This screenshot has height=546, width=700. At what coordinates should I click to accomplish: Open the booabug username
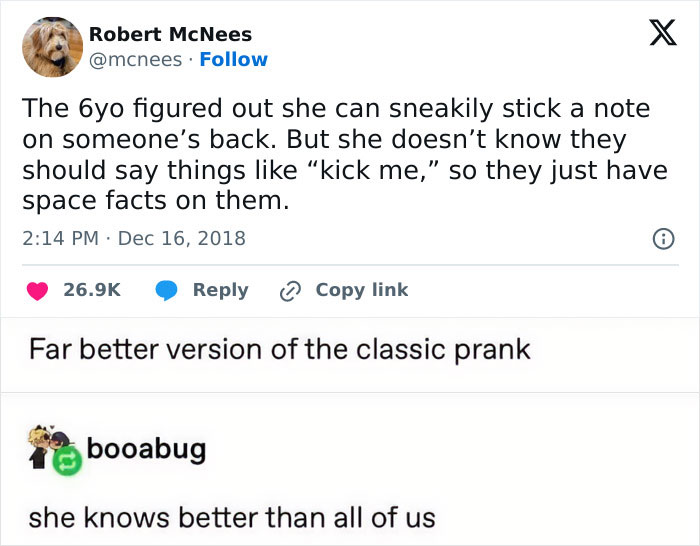tap(146, 448)
